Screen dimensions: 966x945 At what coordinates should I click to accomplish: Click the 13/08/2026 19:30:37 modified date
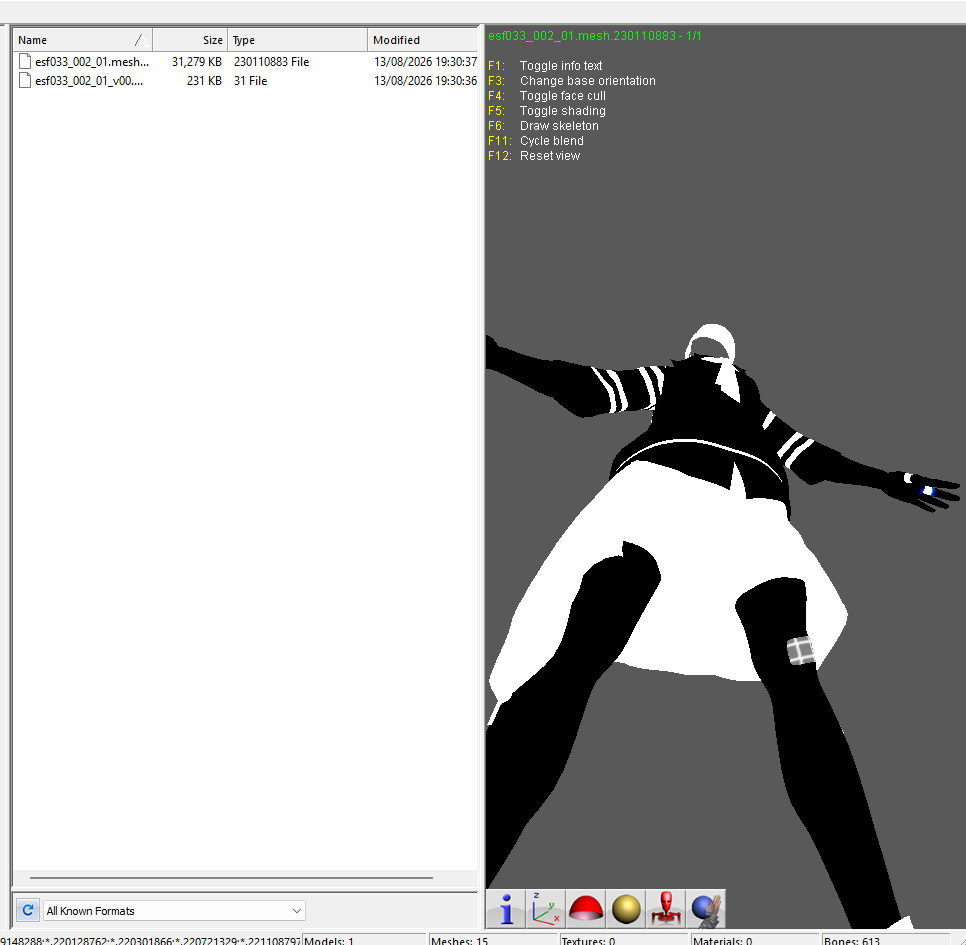click(425, 62)
